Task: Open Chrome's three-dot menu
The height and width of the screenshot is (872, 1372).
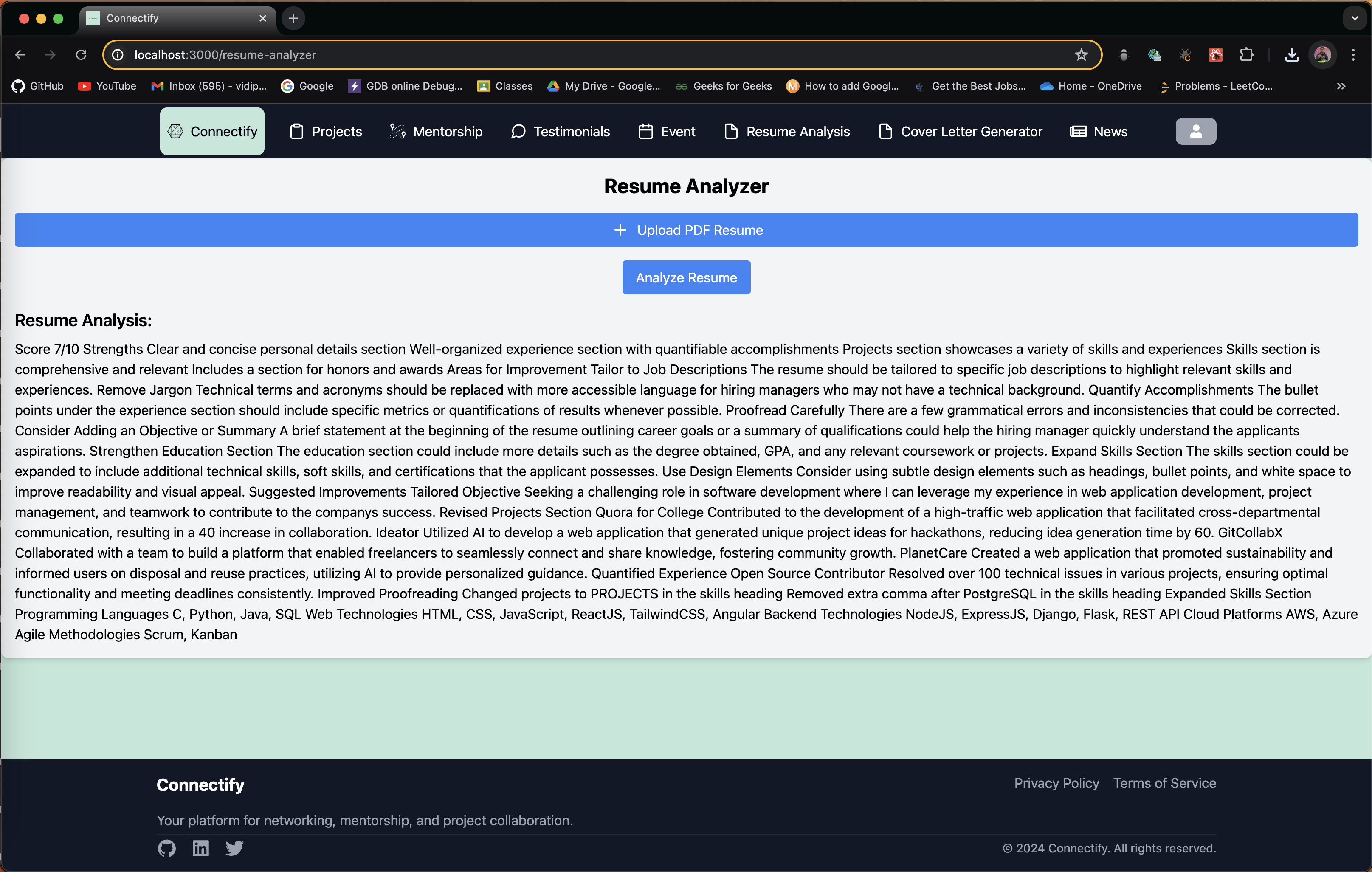Action: click(1352, 55)
